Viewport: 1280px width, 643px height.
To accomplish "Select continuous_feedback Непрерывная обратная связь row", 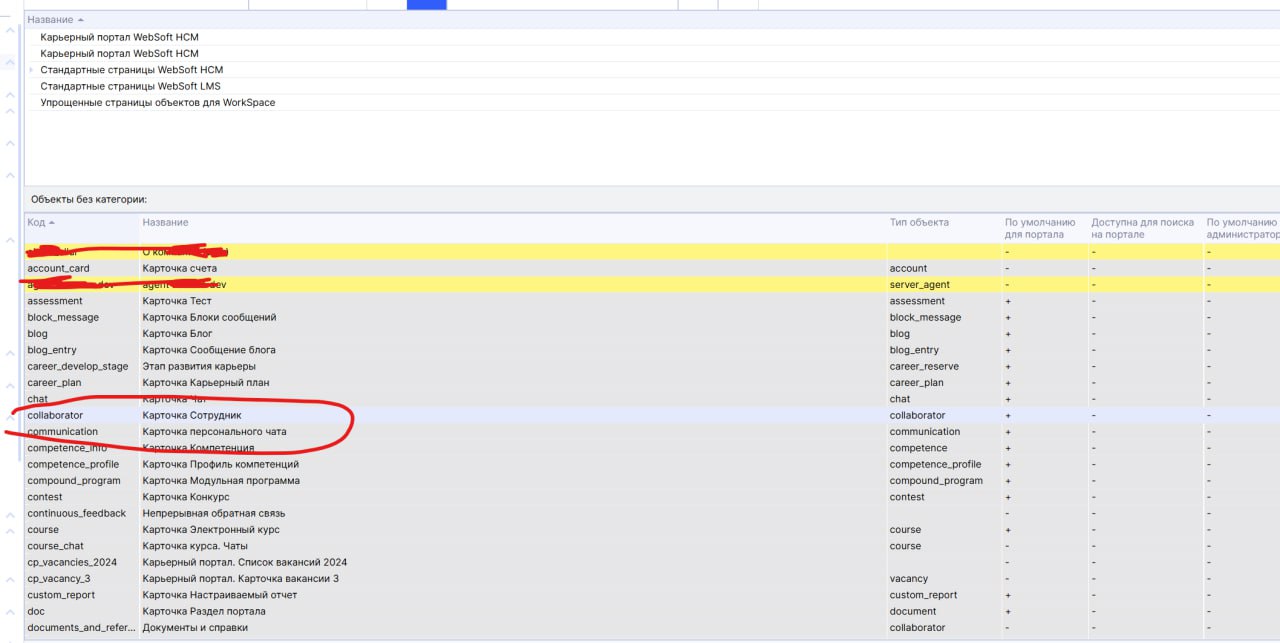I will (212, 513).
